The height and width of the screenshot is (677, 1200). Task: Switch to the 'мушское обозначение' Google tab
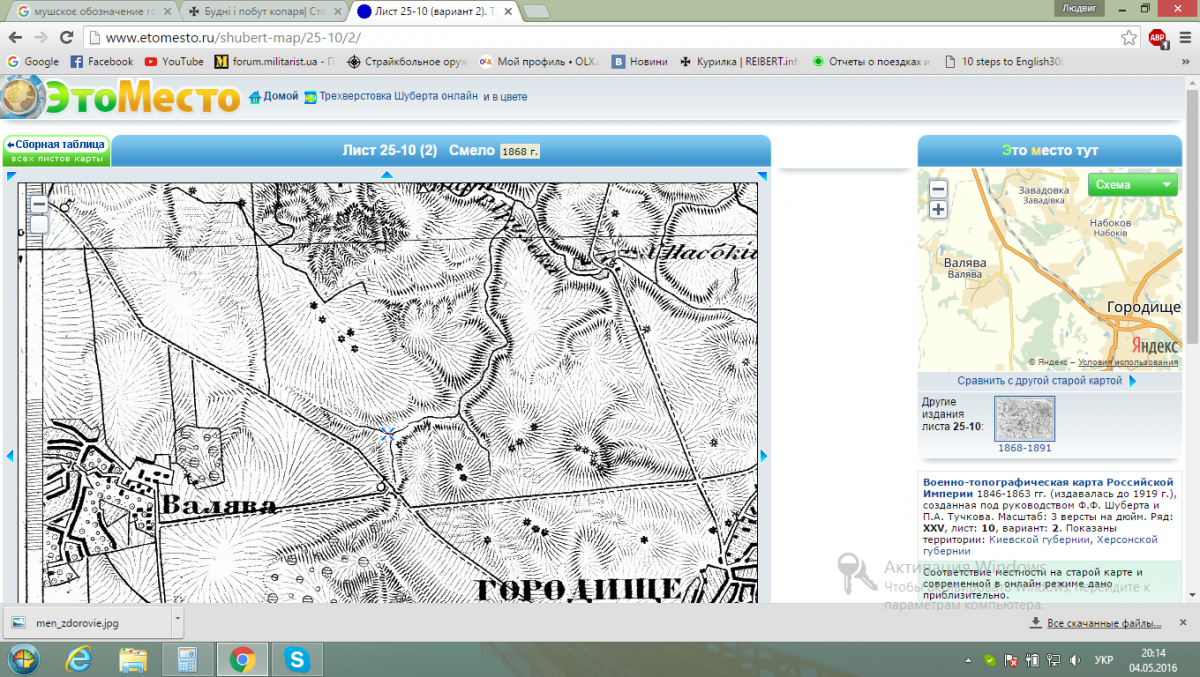tap(90, 11)
